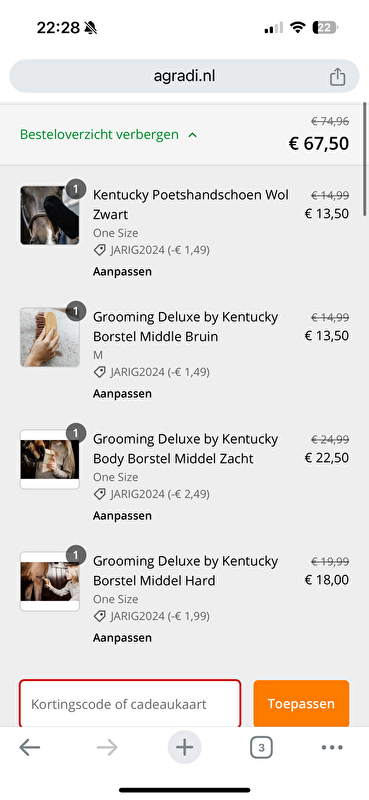Screen dimensions: 369x800
Task: Click Aanpassen under Body Borstel Middel Zacht
Action: [x=122, y=515]
